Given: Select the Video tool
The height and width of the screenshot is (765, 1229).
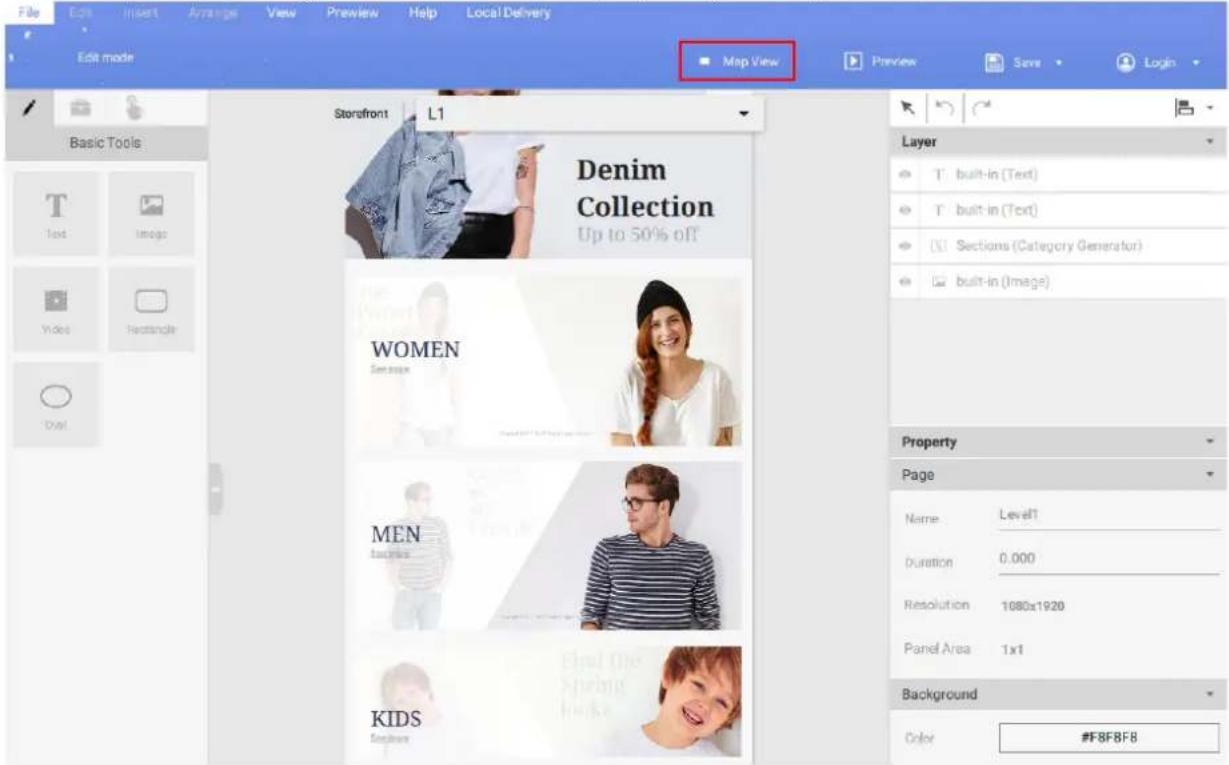Looking at the screenshot, I should 56,309.
